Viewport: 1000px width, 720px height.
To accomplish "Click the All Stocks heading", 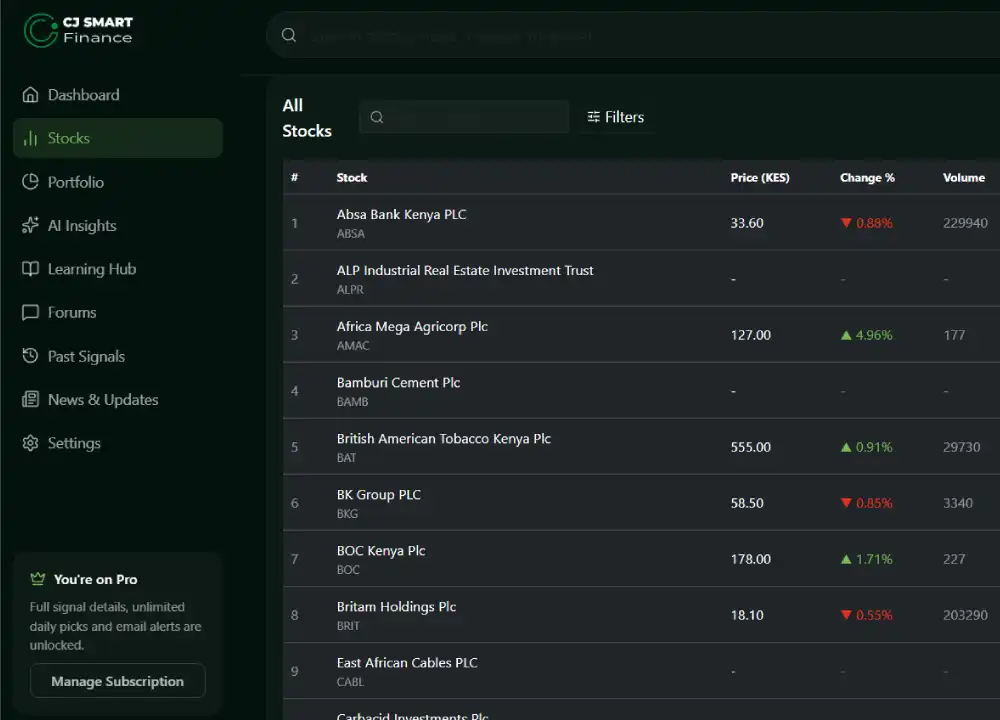I will tap(307, 118).
